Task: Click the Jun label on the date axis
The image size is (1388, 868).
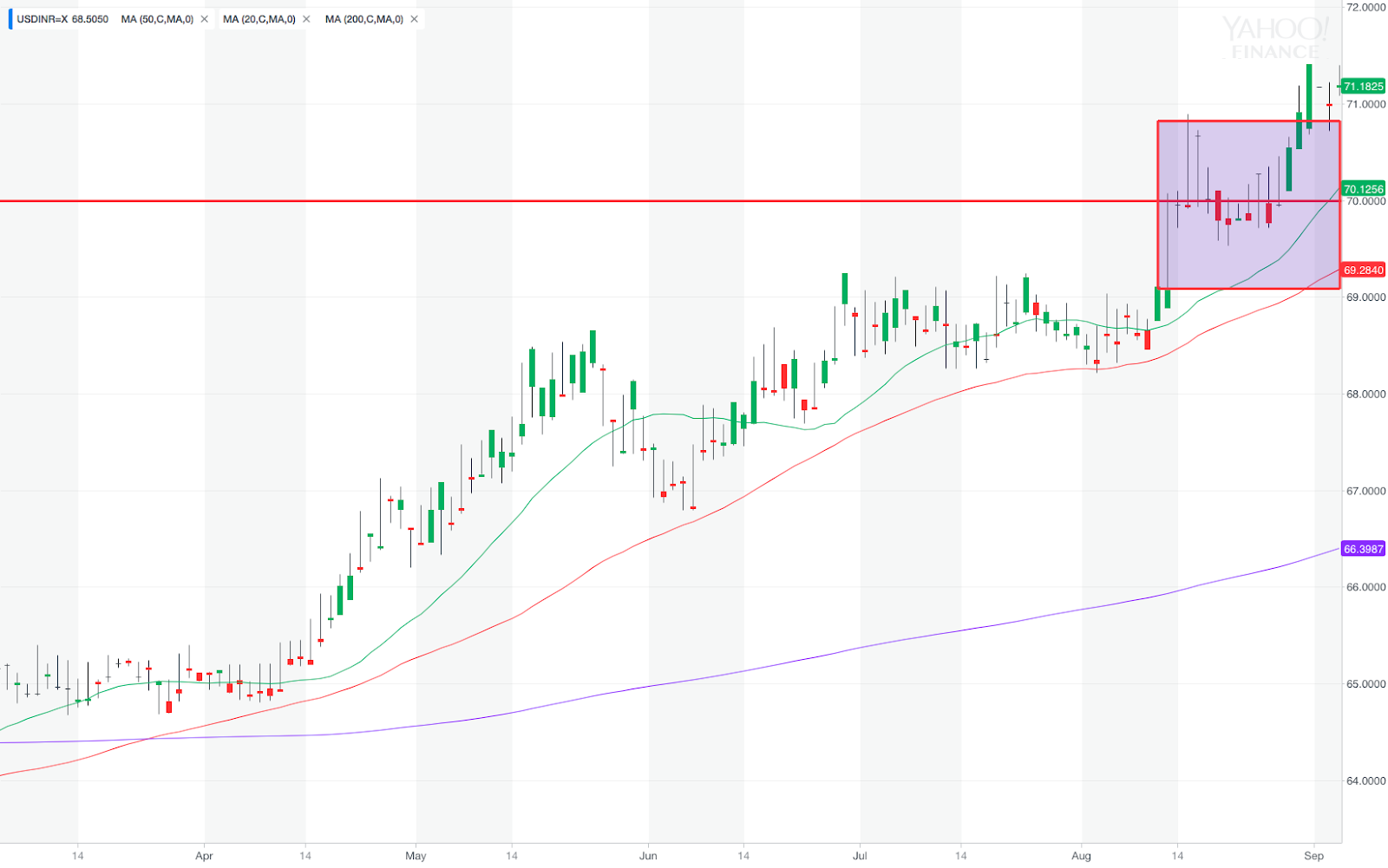Action: tap(648, 856)
